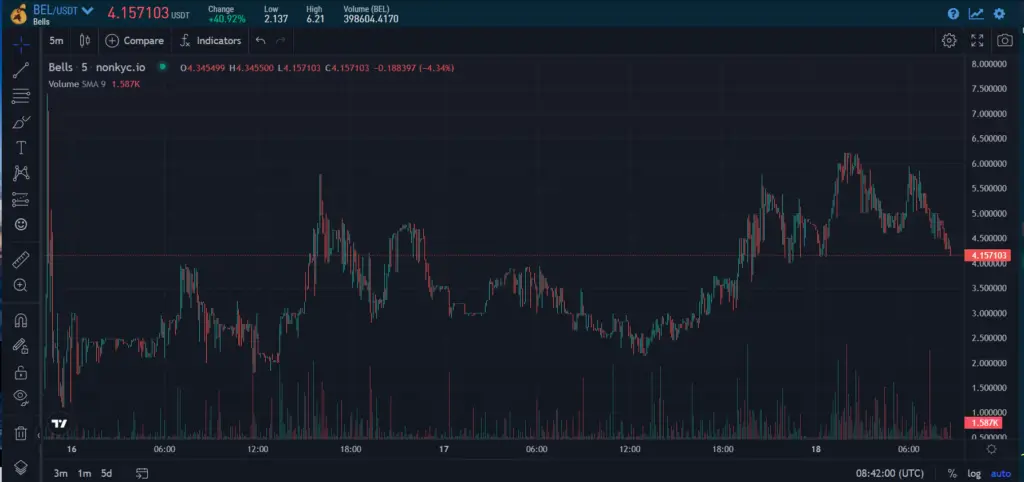1024x482 pixels.
Task: Click the 18 date marker on time axis
Action: (x=816, y=449)
